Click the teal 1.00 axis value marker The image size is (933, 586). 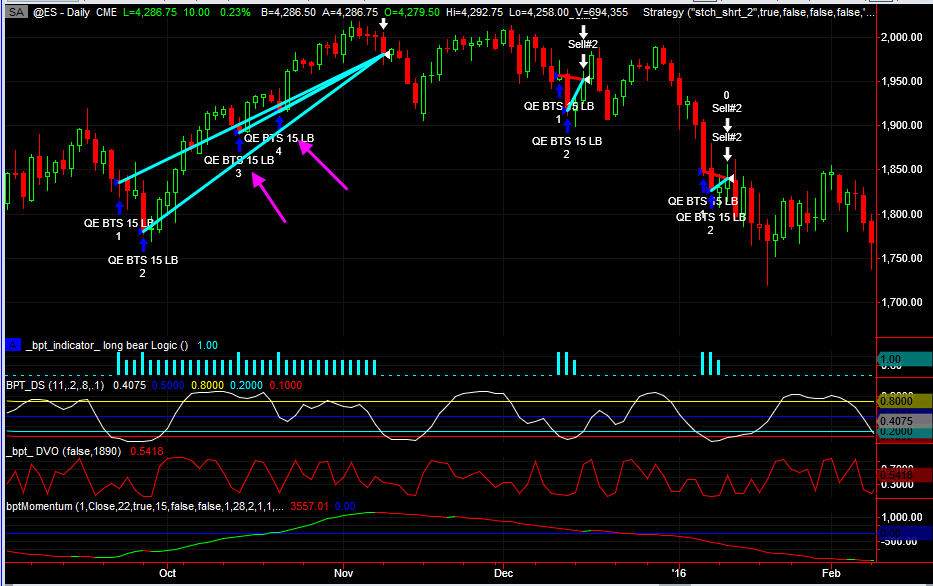pos(903,359)
